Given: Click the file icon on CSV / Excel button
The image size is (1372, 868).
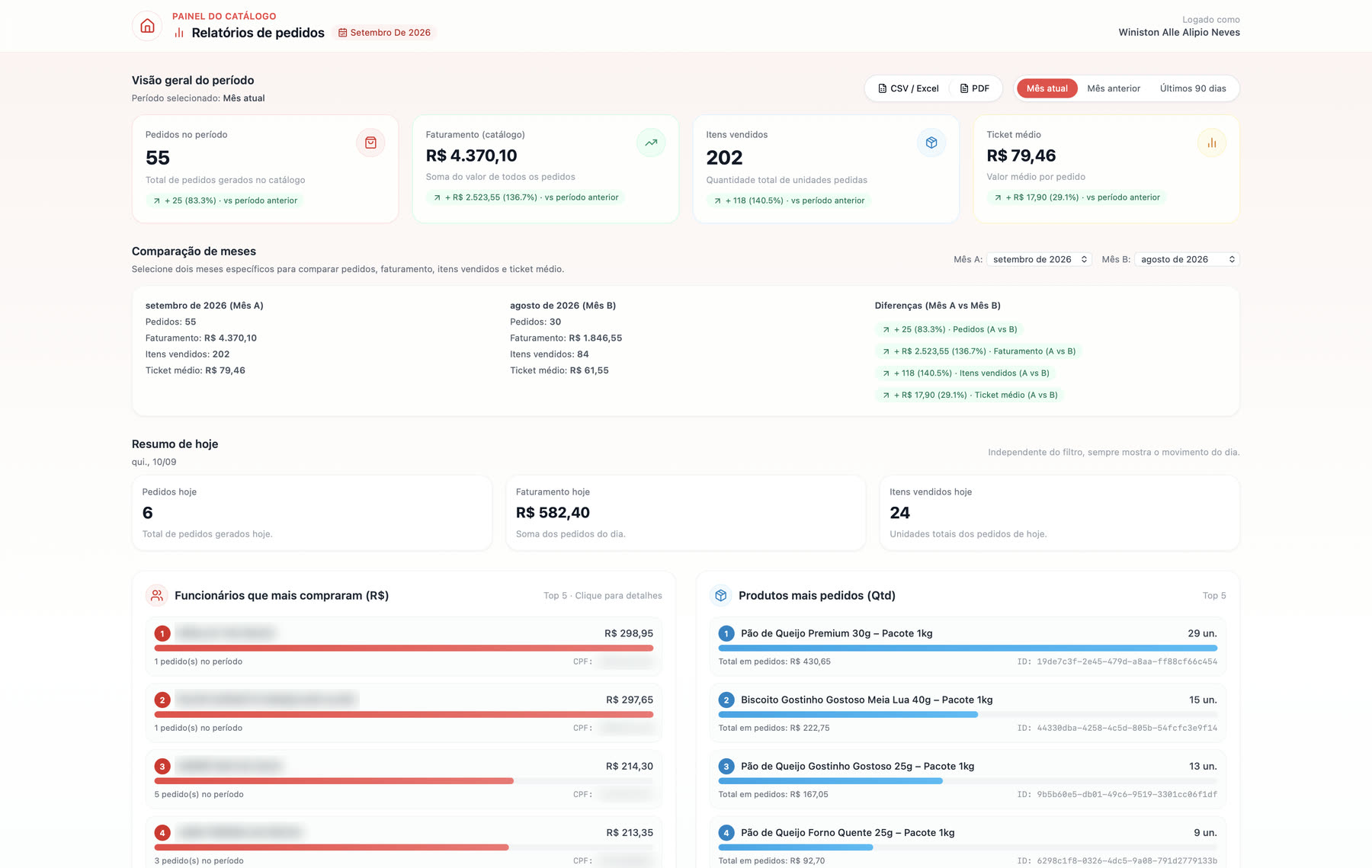Looking at the screenshot, I should coord(883,88).
